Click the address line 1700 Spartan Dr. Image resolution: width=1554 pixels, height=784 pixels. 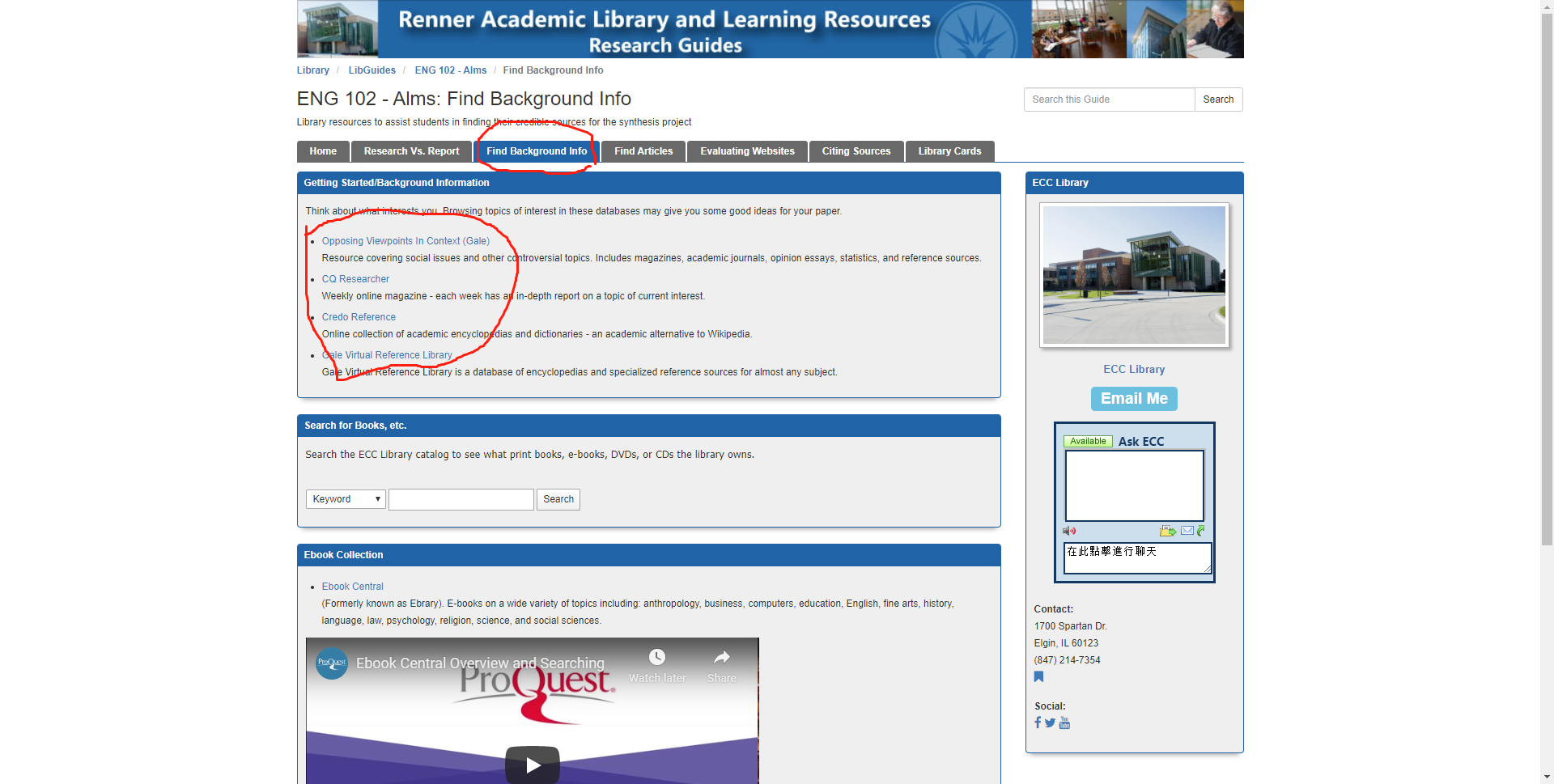click(x=1070, y=626)
